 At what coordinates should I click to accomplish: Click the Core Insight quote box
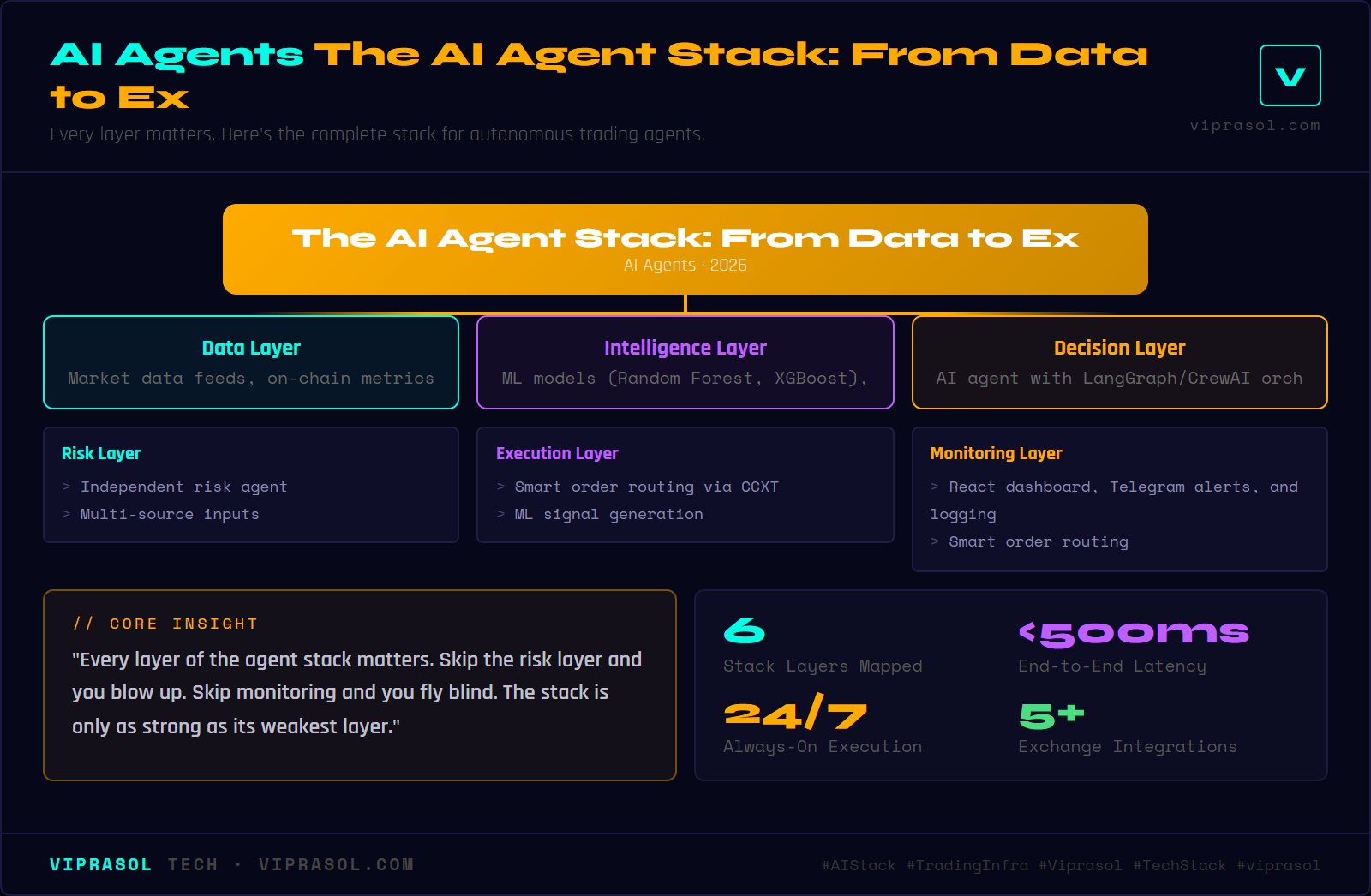360,685
